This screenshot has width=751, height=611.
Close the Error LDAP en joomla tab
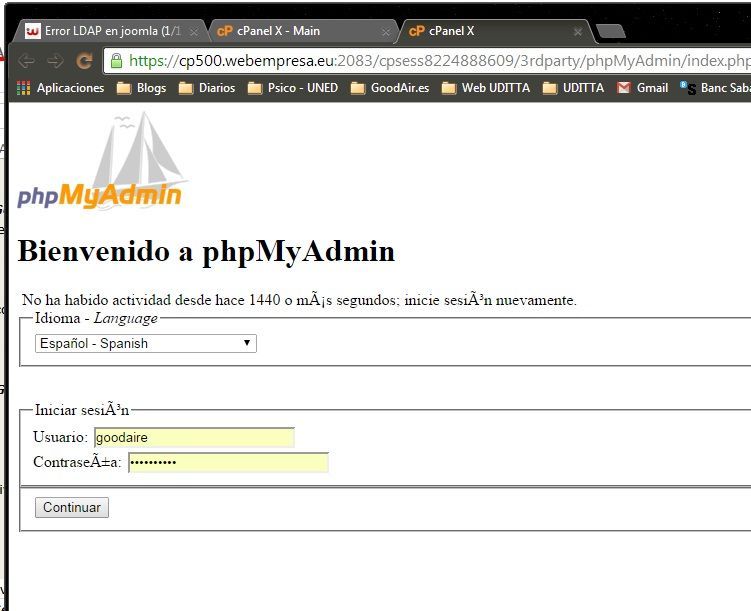(x=194, y=32)
